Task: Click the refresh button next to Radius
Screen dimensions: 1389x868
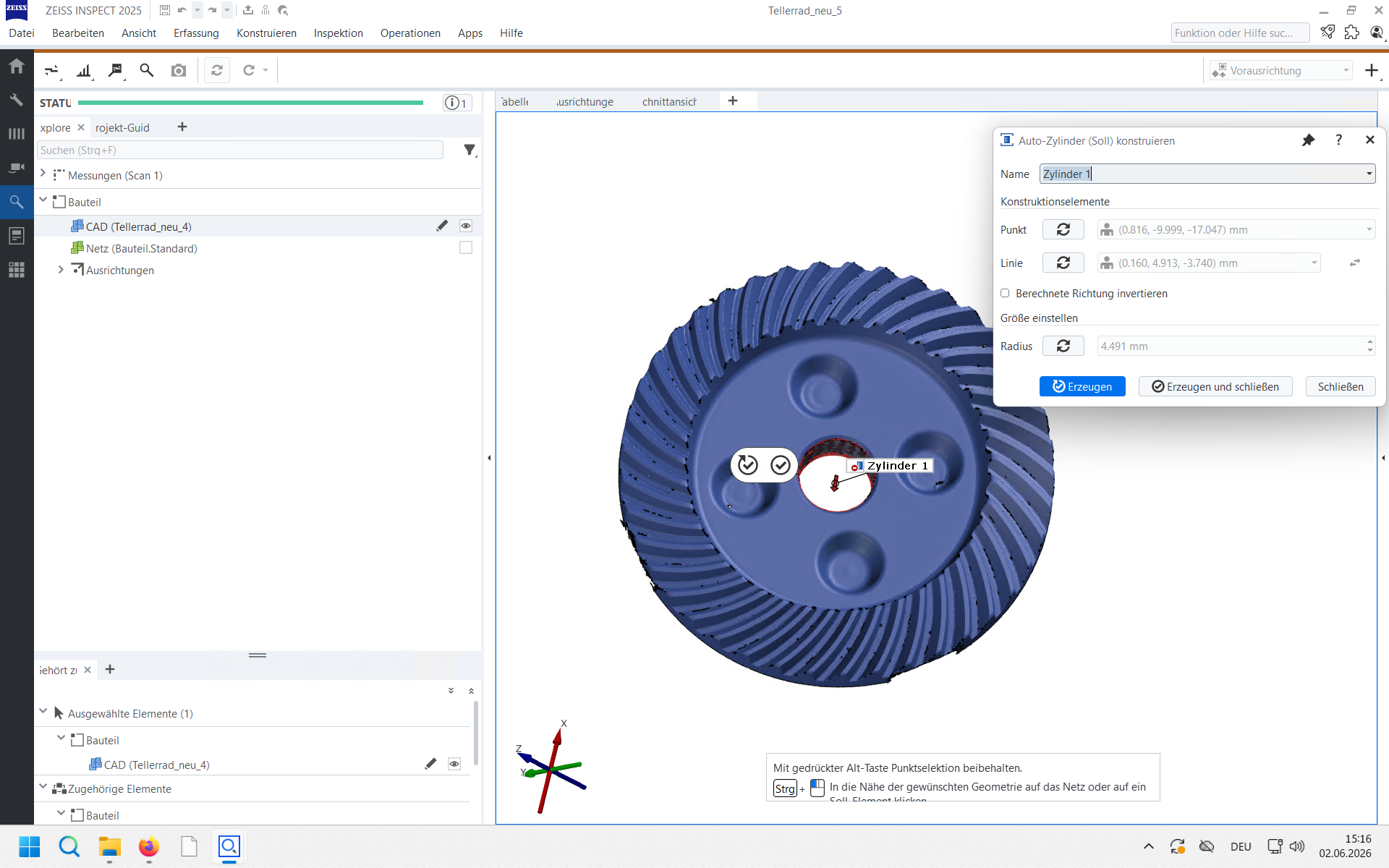Action: click(1063, 346)
